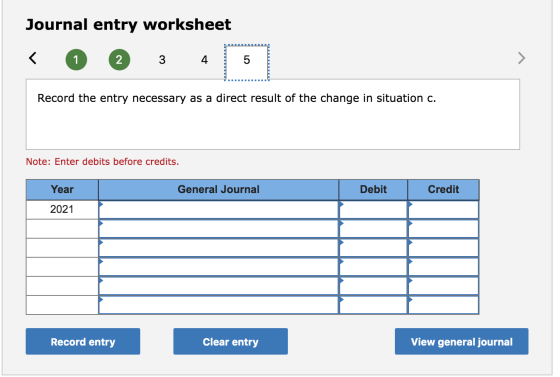Screen dimensions: 560x377
Task: Open journal entry step 1
Action: point(76,60)
